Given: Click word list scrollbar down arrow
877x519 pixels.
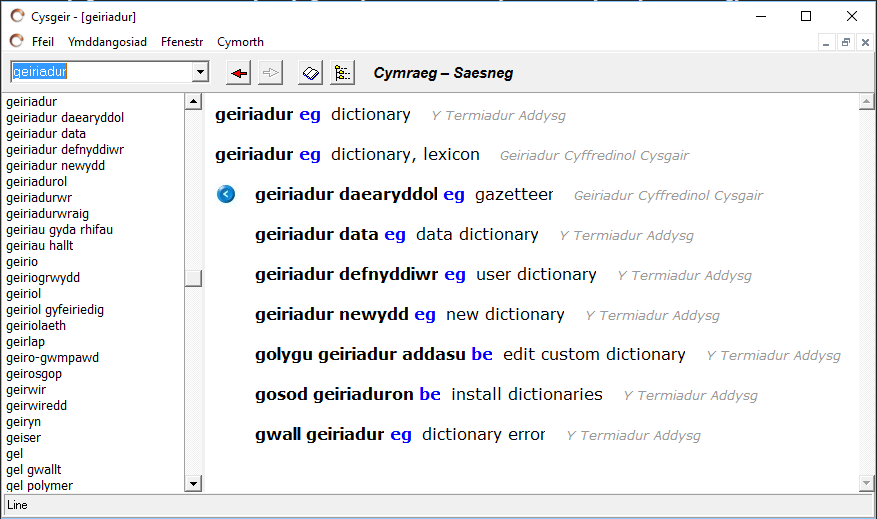Looking at the screenshot, I should tap(193, 484).
